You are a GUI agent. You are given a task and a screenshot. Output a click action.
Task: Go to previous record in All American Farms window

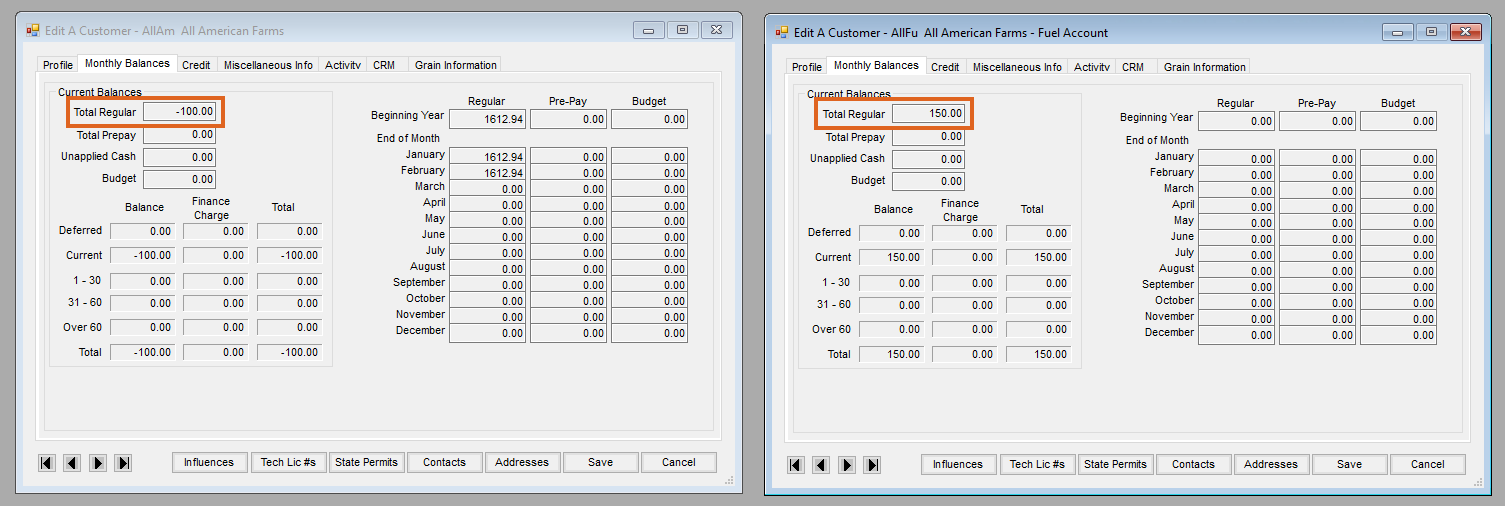coord(72,463)
